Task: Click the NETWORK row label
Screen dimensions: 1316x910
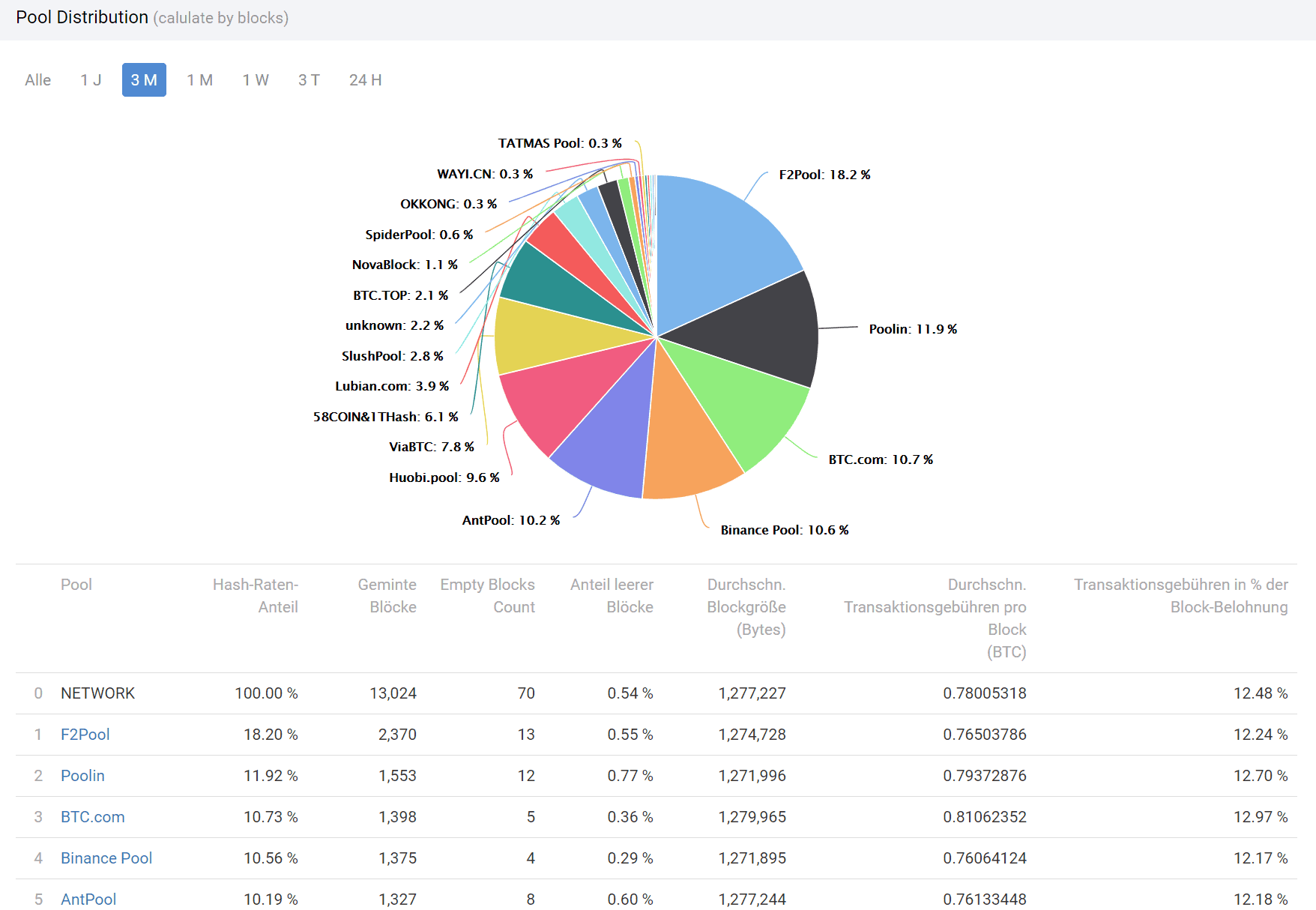Action: point(98,693)
